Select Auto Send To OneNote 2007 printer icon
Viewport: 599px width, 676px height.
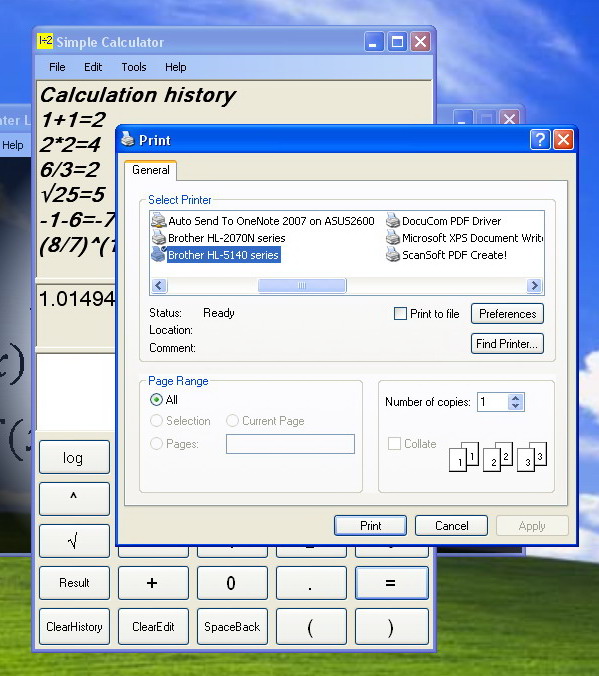point(159,220)
